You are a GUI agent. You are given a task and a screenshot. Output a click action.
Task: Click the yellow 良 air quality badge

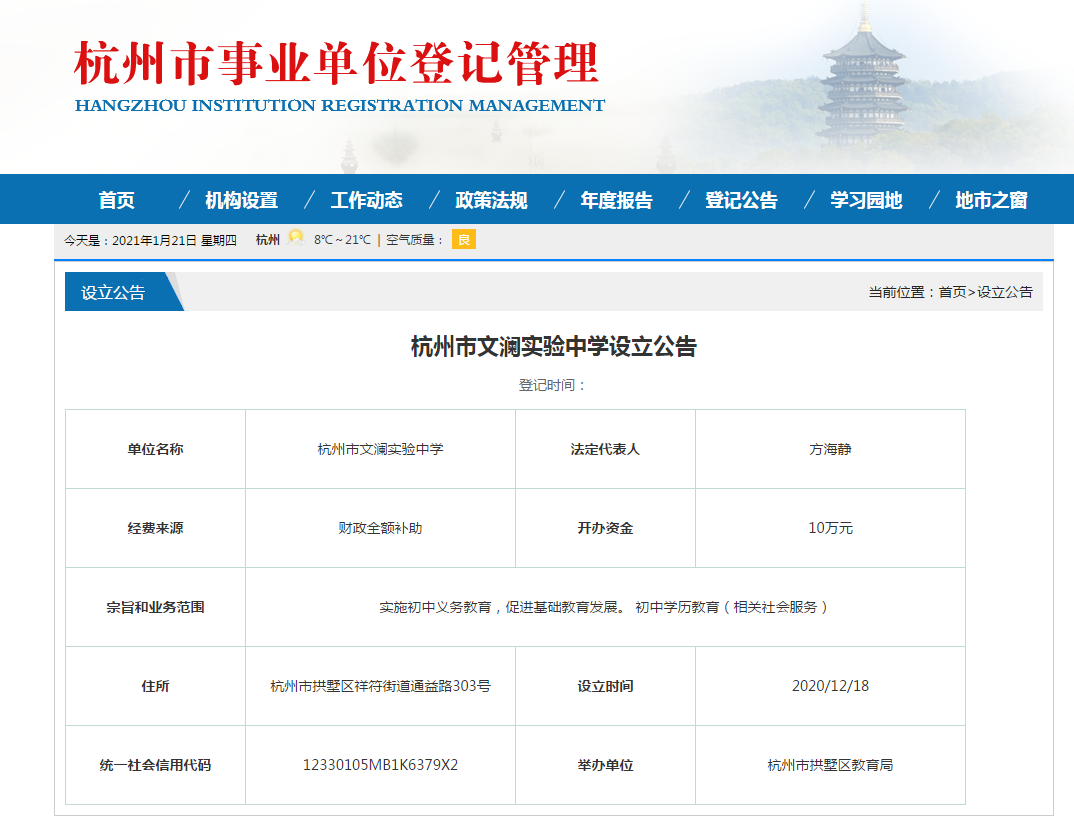pyautogui.click(x=464, y=240)
